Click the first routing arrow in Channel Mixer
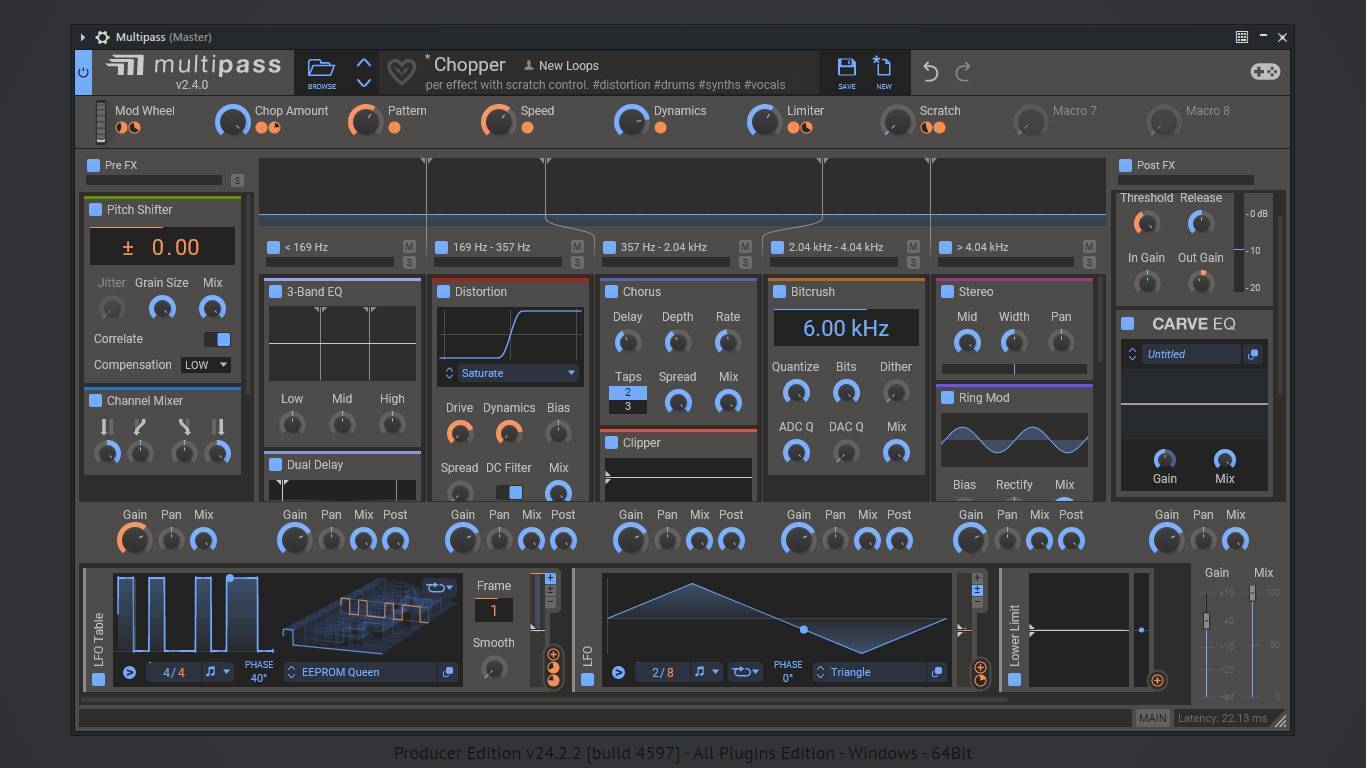Image resolution: width=1366 pixels, height=768 pixels. click(x=106, y=427)
